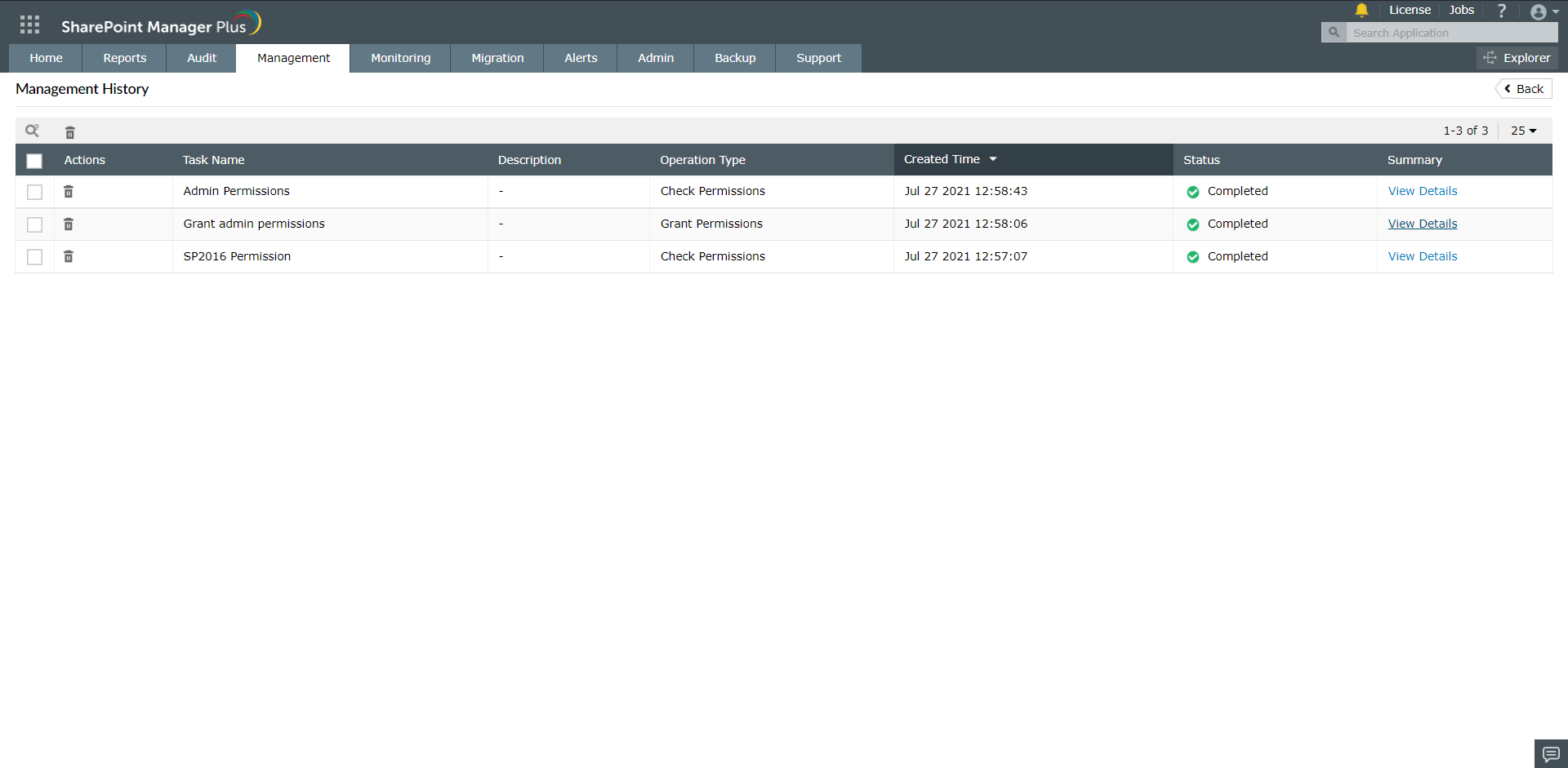This screenshot has height=768, width=1568.
Task: Click the Back button
Action: [x=1524, y=89]
